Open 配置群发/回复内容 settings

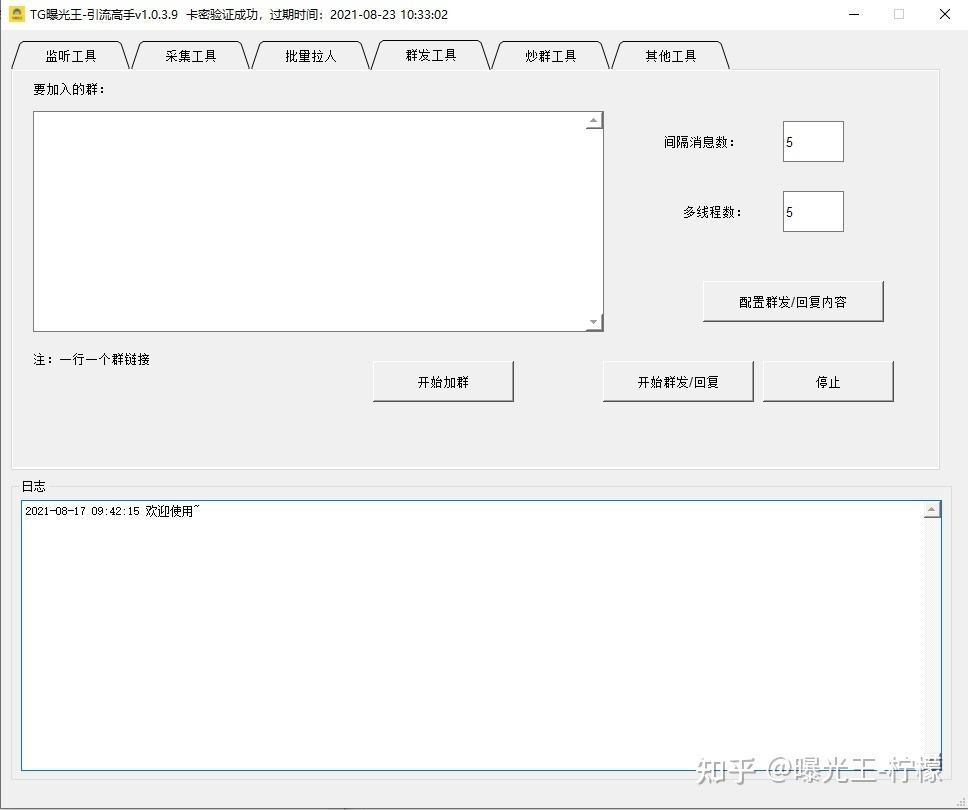793,302
